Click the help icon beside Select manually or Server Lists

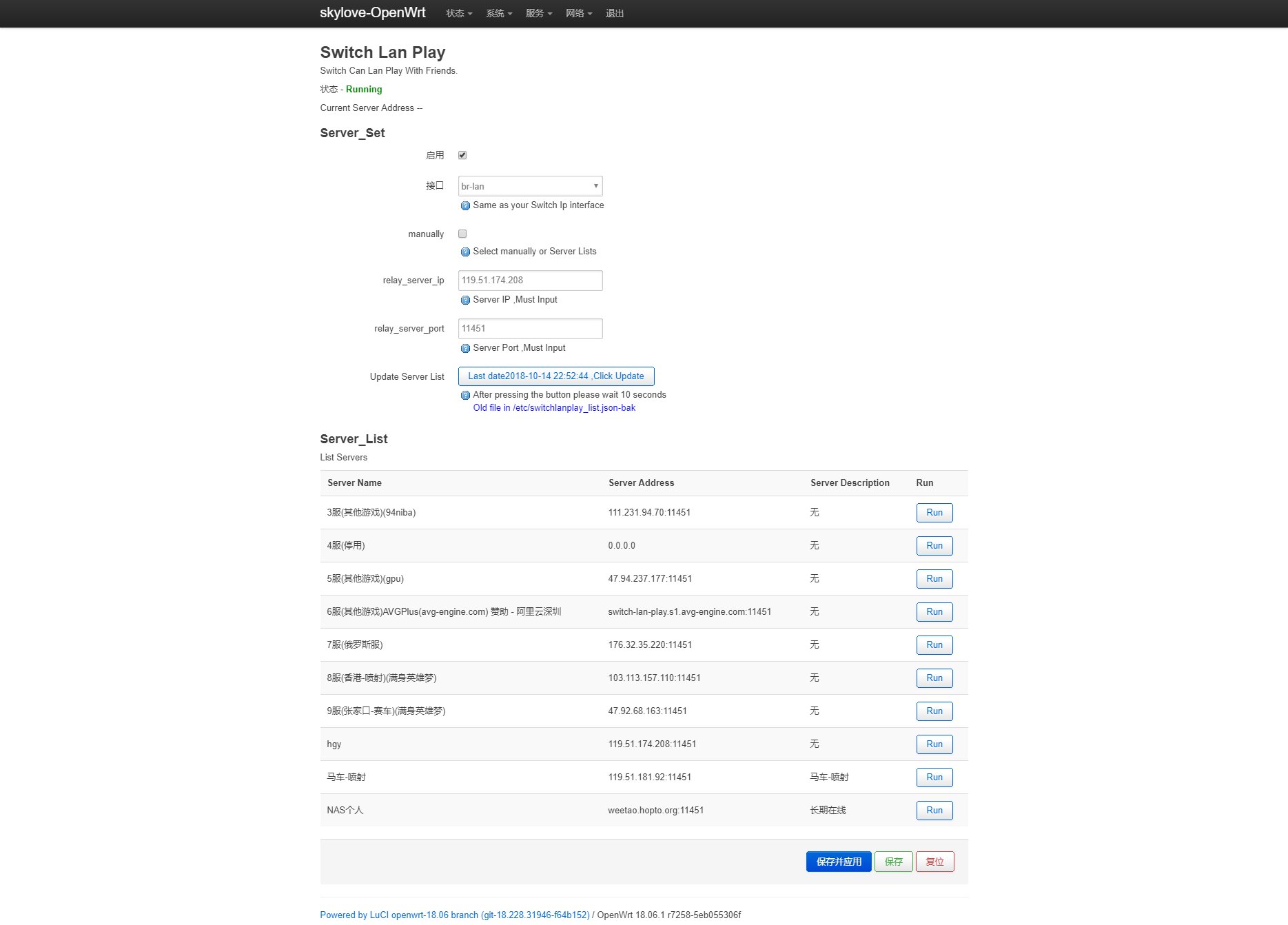(x=465, y=252)
